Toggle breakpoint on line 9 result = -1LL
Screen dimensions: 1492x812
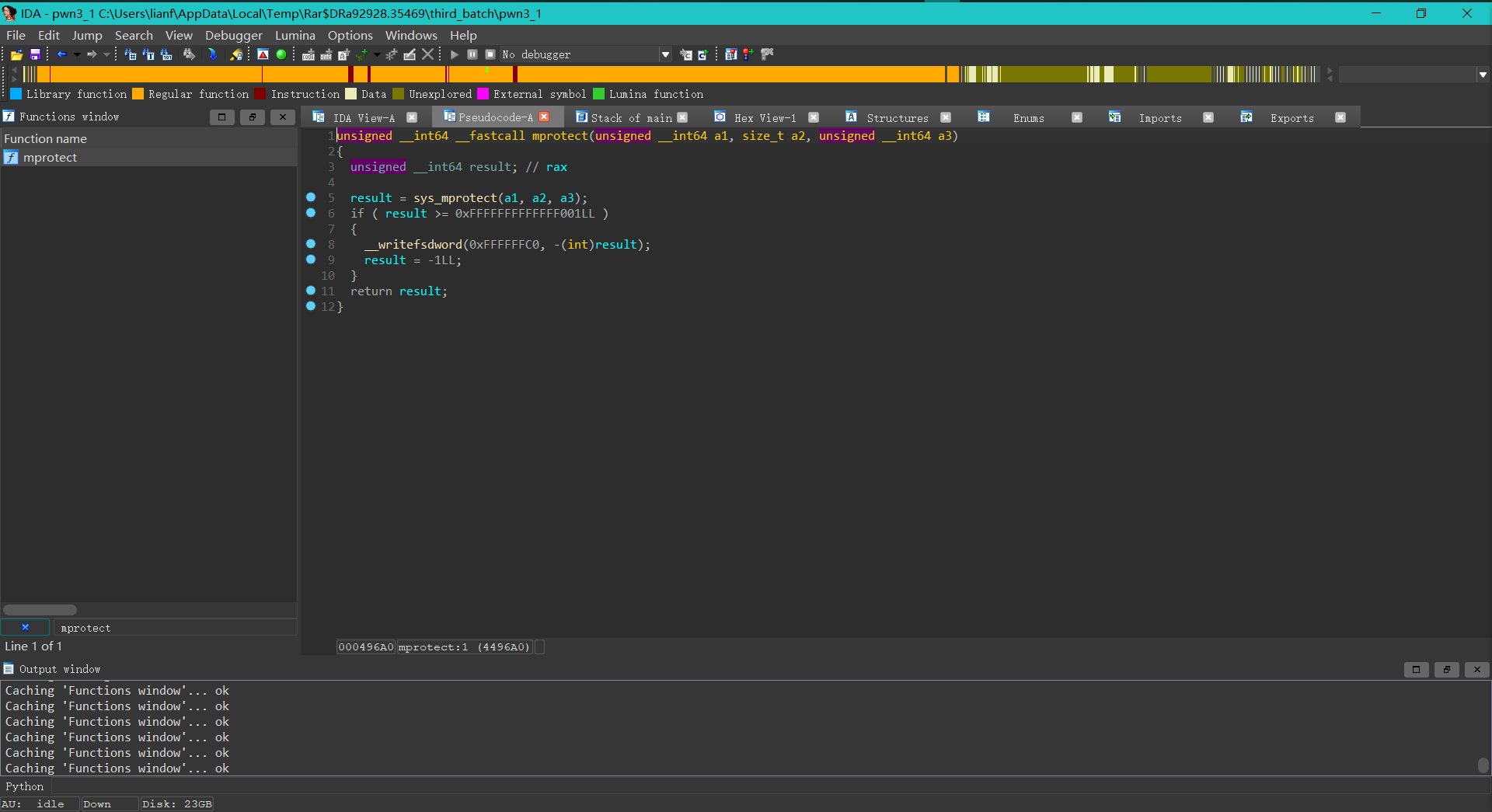click(x=311, y=260)
